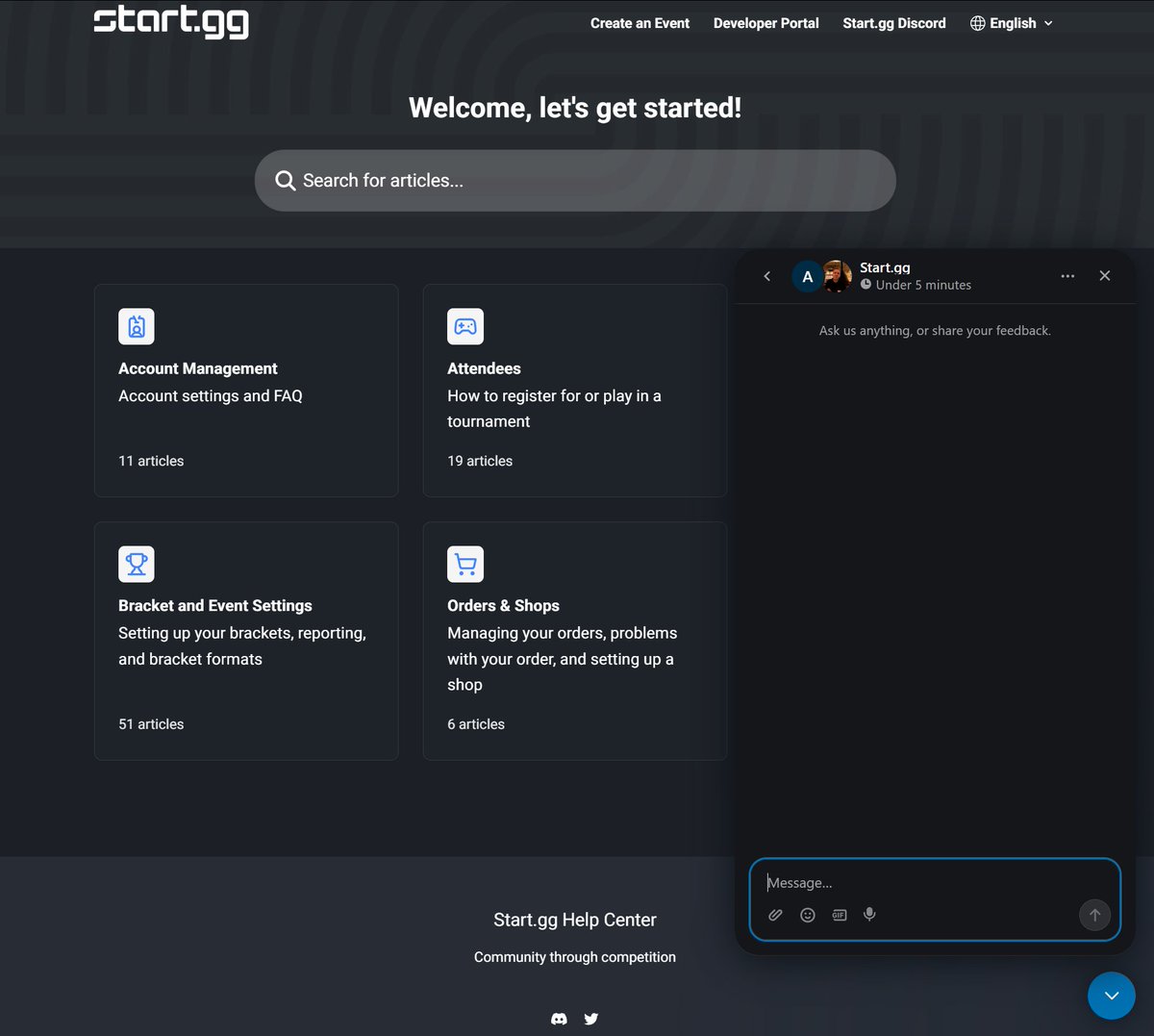Click the microphone voice message icon
This screenshot has height=1036, width=1154.
click(869, 915)
